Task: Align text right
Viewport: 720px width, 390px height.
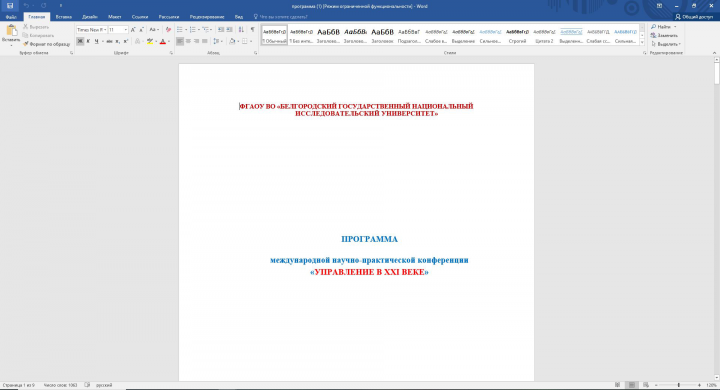Action: point(196,41)
